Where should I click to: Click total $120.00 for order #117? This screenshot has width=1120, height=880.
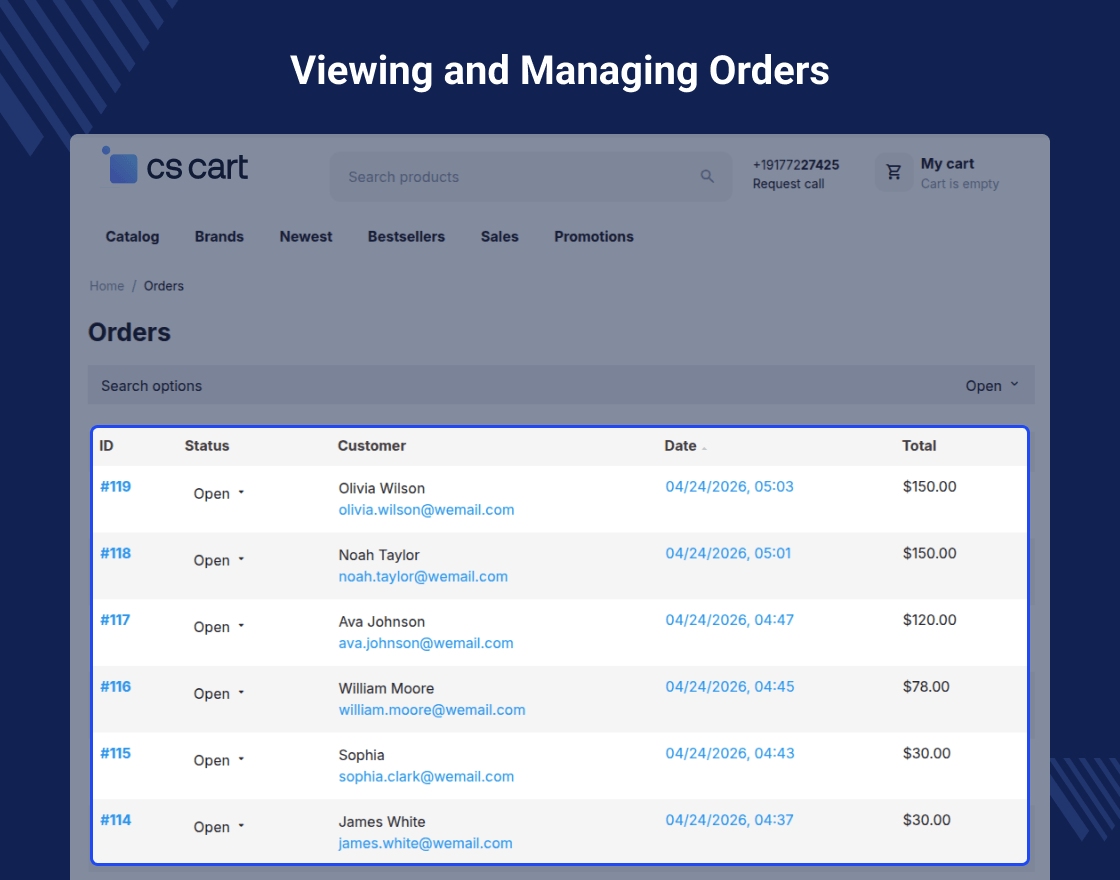(929, 620)
